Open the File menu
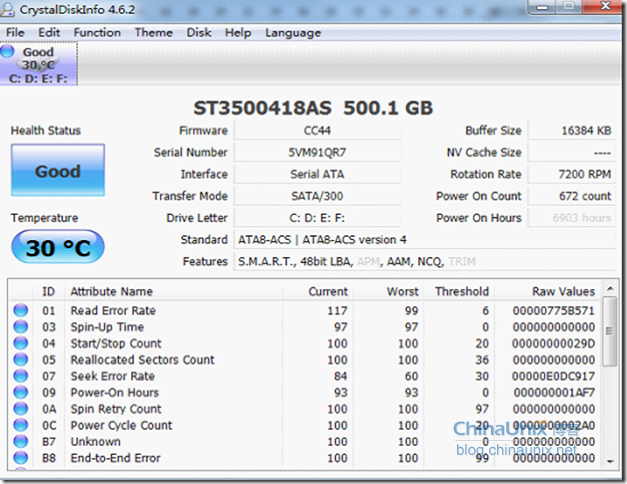627x484 pixels. coord(15,32)
